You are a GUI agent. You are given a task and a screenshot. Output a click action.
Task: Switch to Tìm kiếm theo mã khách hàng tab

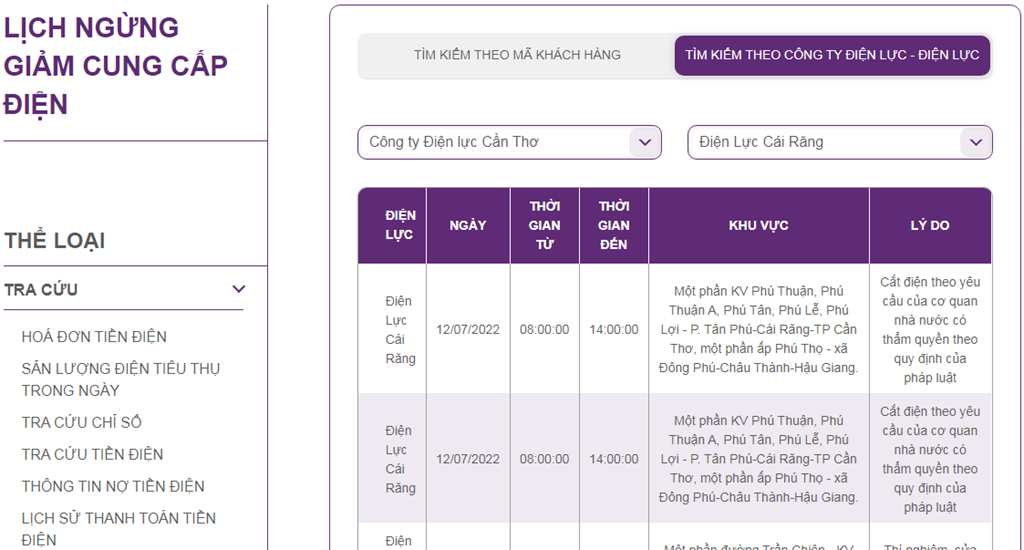coord(517,55)
